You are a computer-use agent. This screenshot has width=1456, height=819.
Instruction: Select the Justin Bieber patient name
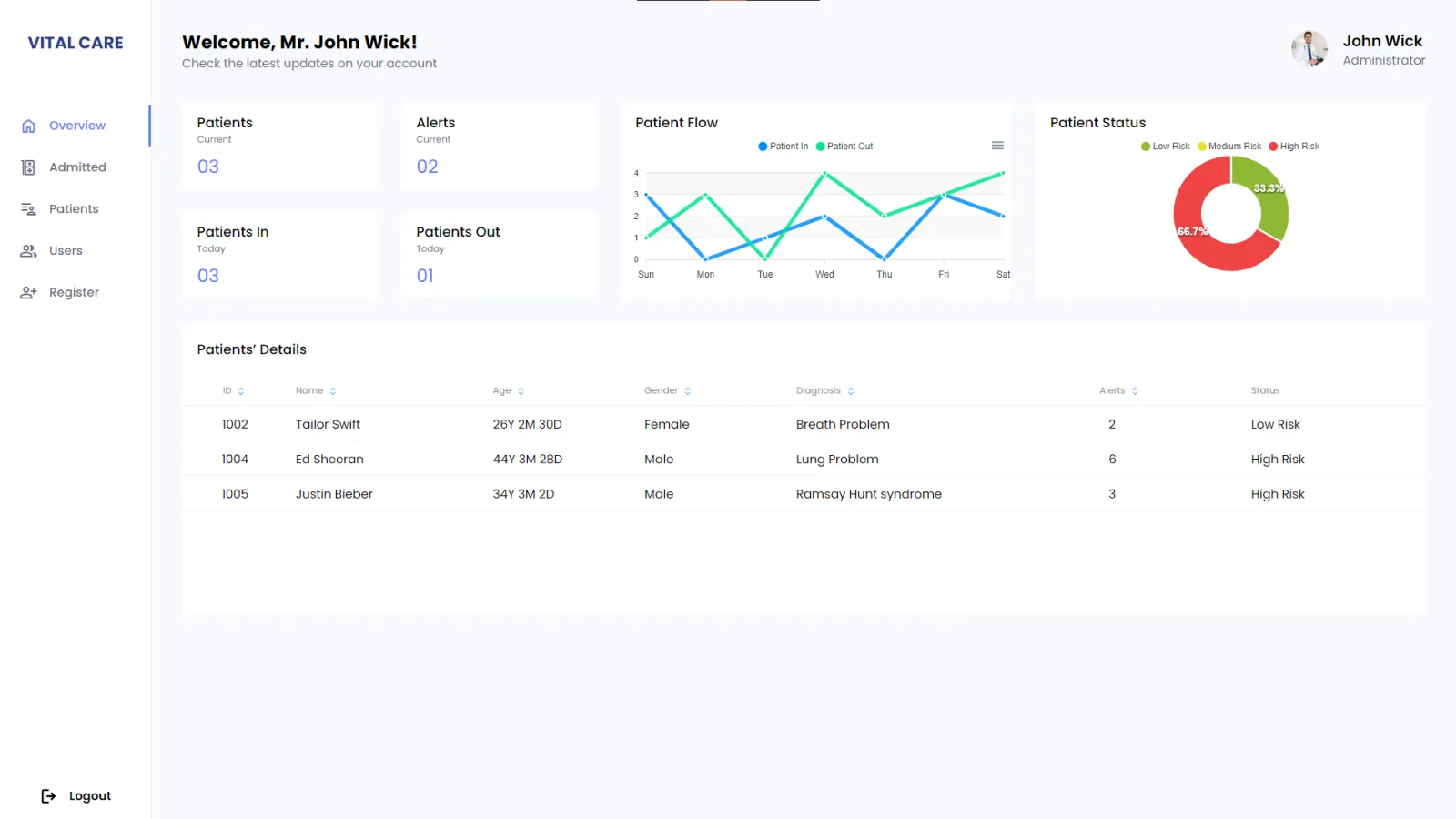click(334, 494)
